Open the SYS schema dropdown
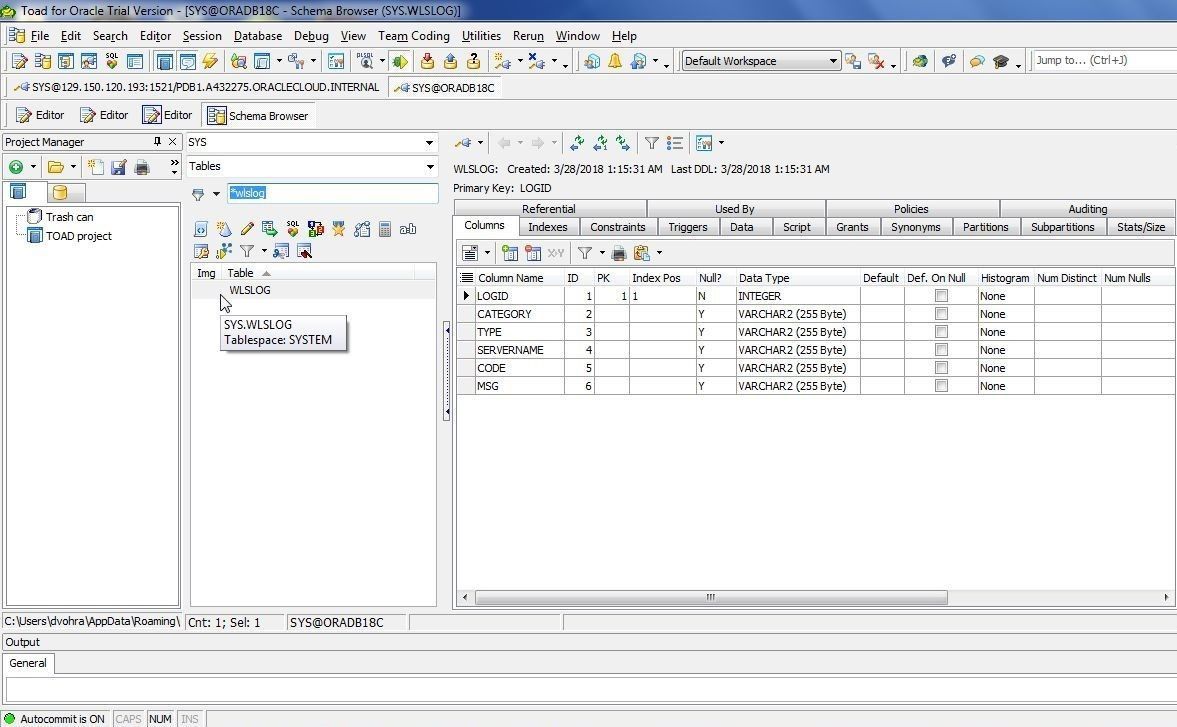1177x727 pixels. (429, 143)
